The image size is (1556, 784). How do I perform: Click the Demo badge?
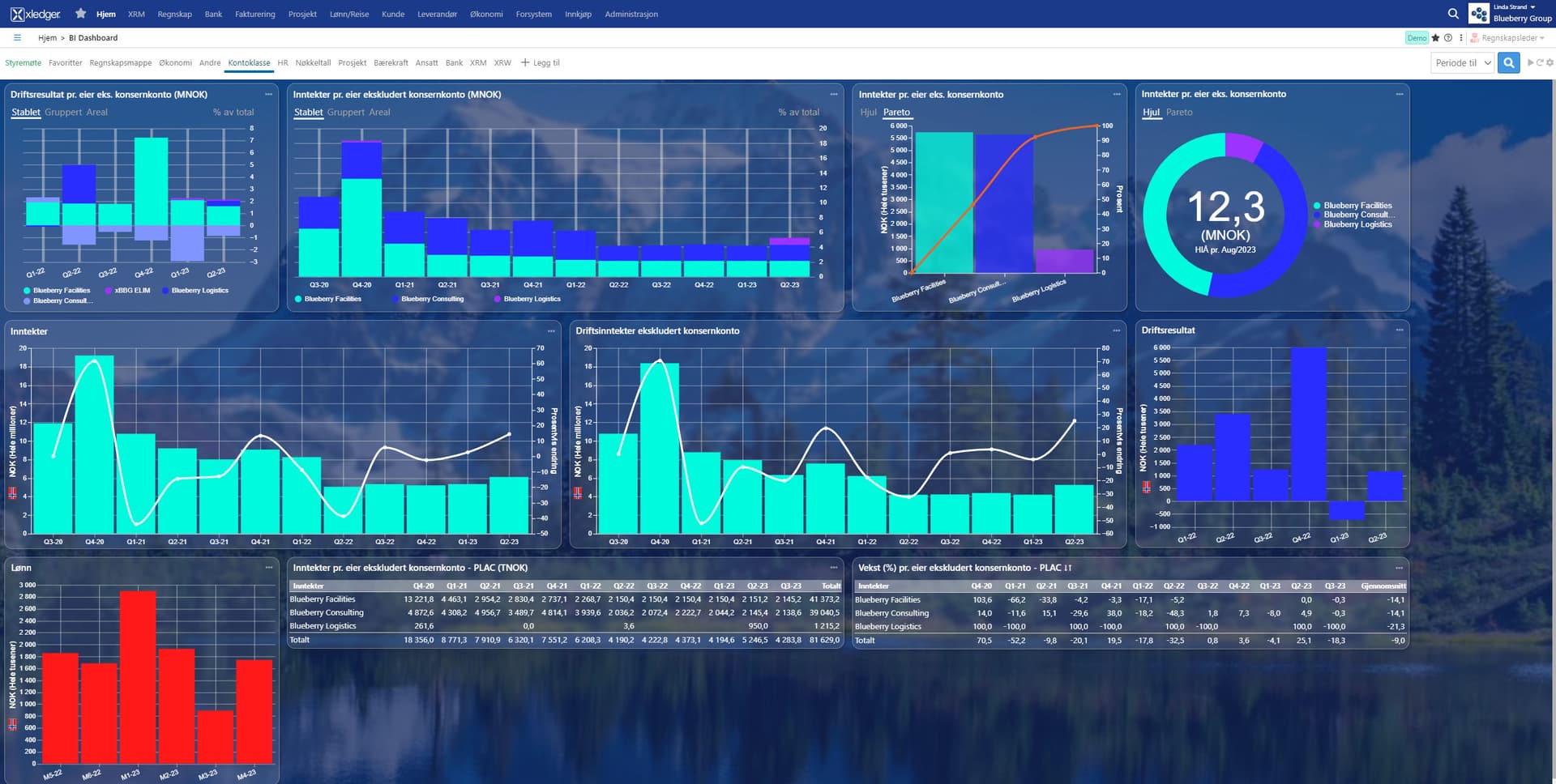1417,38
